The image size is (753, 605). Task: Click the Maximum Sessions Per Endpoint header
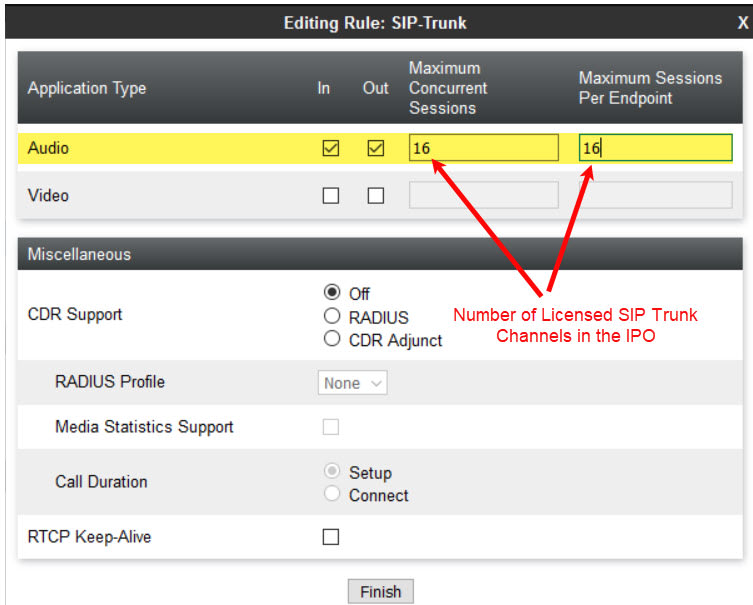pos(650,88)
